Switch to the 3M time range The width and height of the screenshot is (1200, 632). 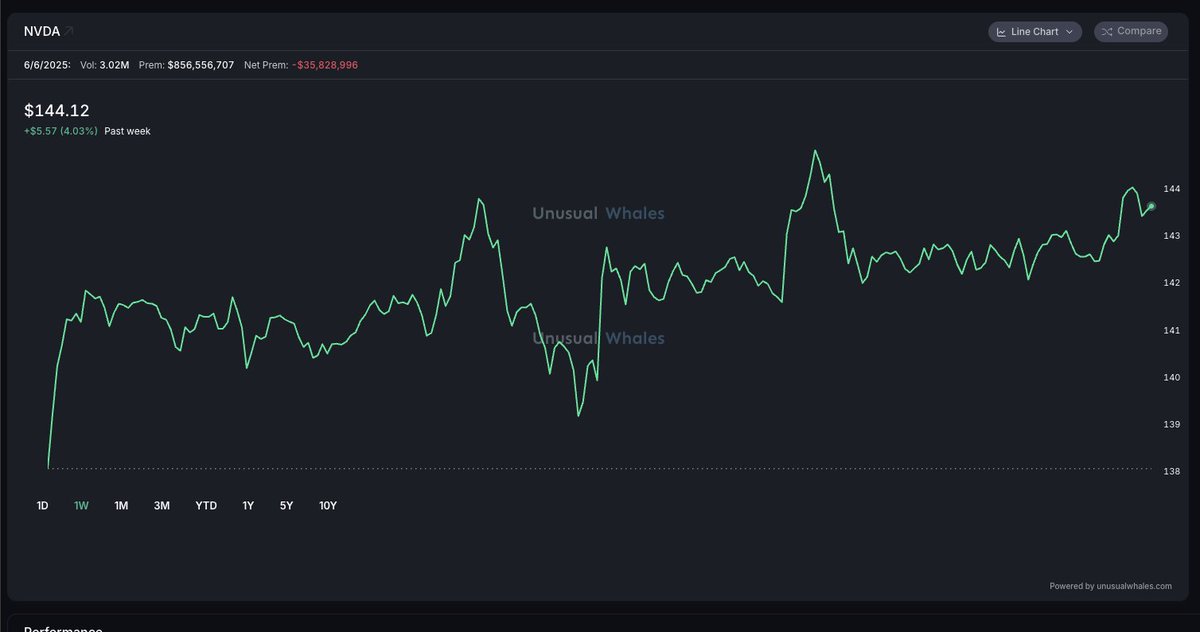click(162, 506)
